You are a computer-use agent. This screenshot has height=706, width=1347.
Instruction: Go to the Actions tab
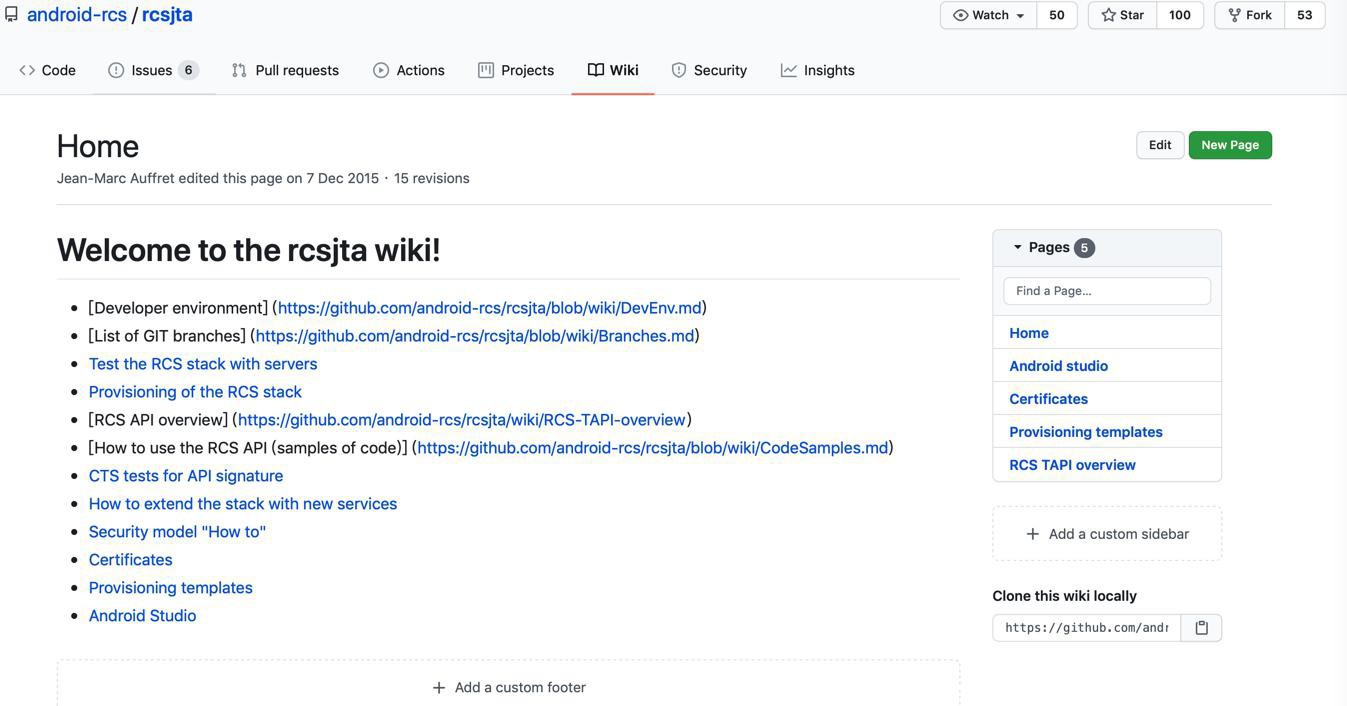click(x=409, y=70)
